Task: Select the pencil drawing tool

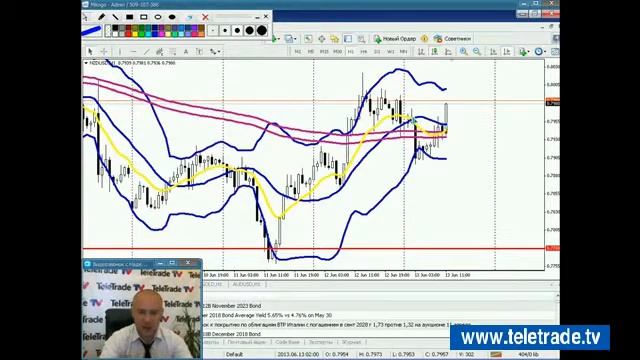Action: pyautogui.click(x=101, y=17)
